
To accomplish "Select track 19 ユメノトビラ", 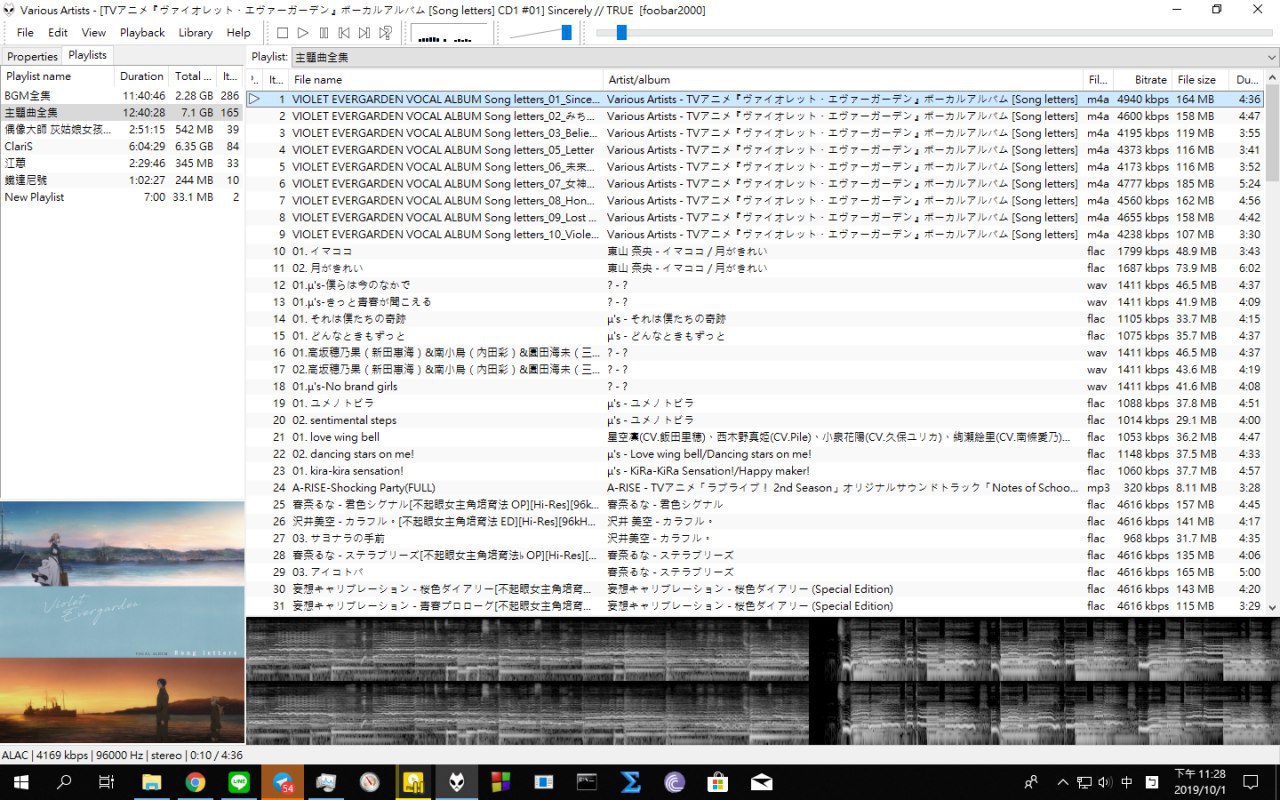I will pyautogui.click(x=755, y=403).
